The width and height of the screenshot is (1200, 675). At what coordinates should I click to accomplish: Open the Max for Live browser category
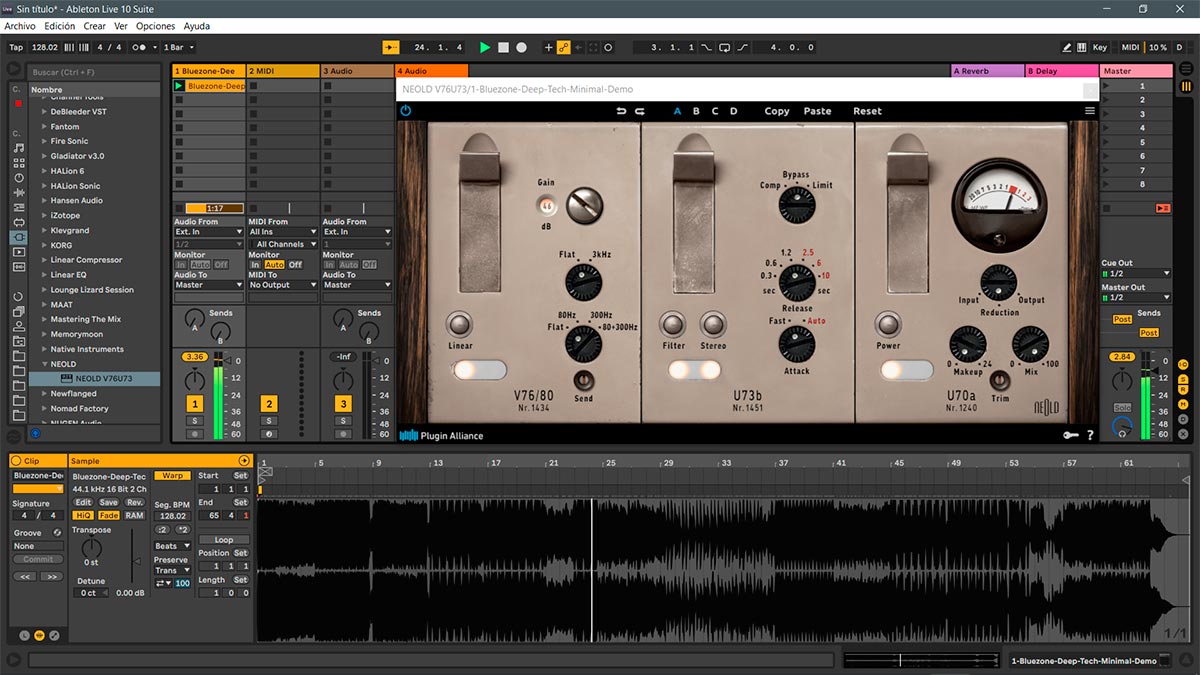(19, 222)
